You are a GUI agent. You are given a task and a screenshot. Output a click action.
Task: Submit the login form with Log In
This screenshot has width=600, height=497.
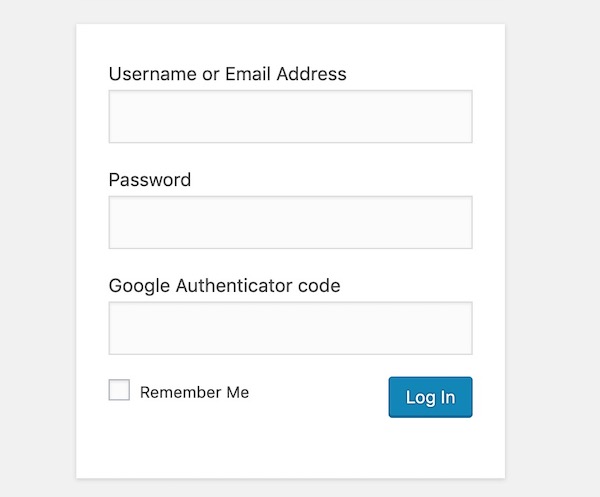pyautogui.click(x=430, y=397)
